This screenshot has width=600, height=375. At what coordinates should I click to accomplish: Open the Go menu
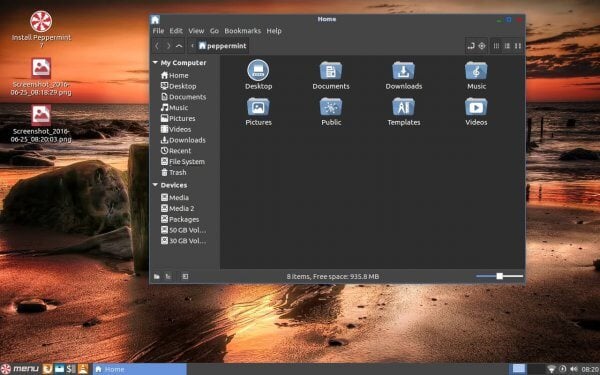214,31
